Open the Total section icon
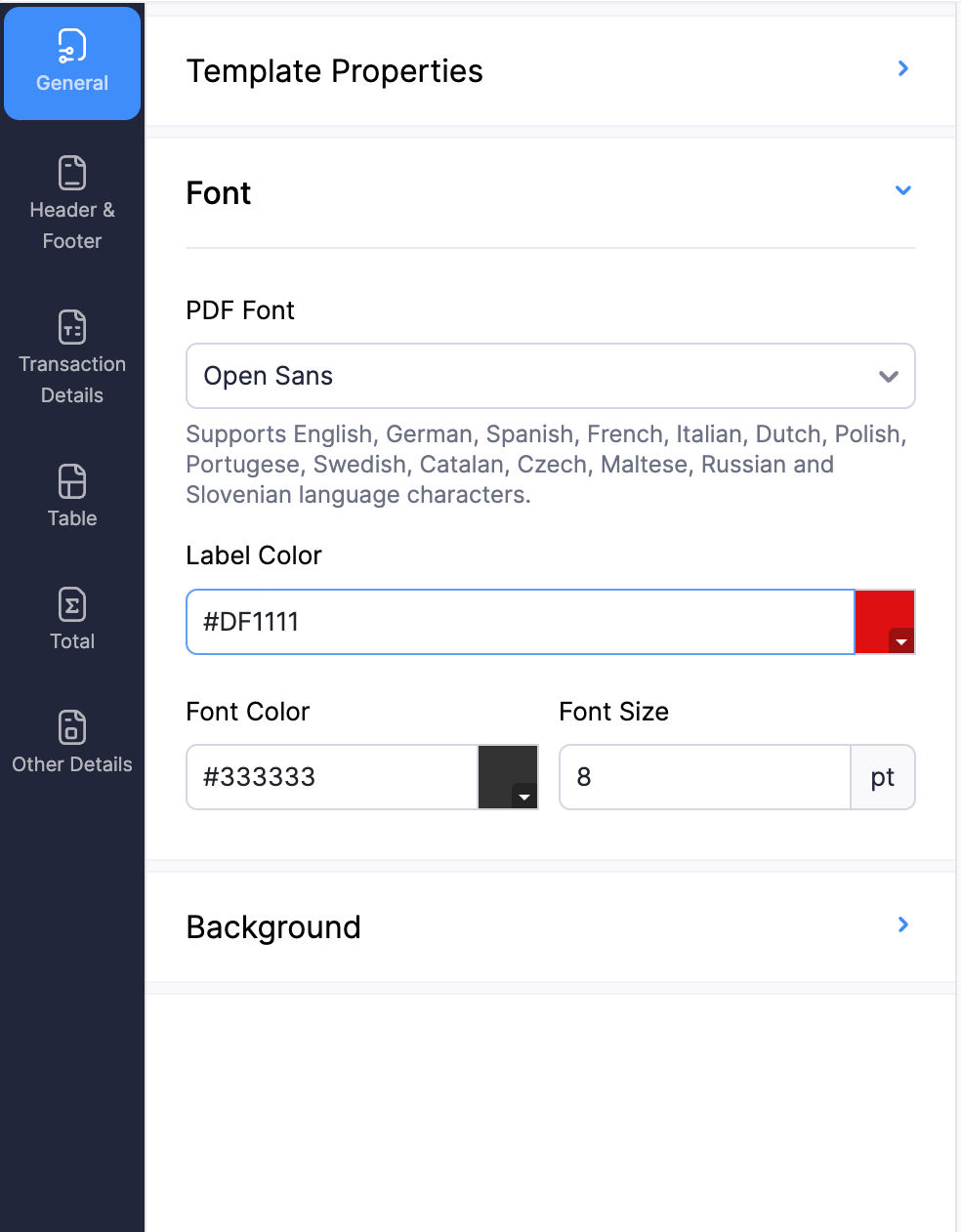The height and width of the screenshot is (1232, 961). [x=71, y=603]
